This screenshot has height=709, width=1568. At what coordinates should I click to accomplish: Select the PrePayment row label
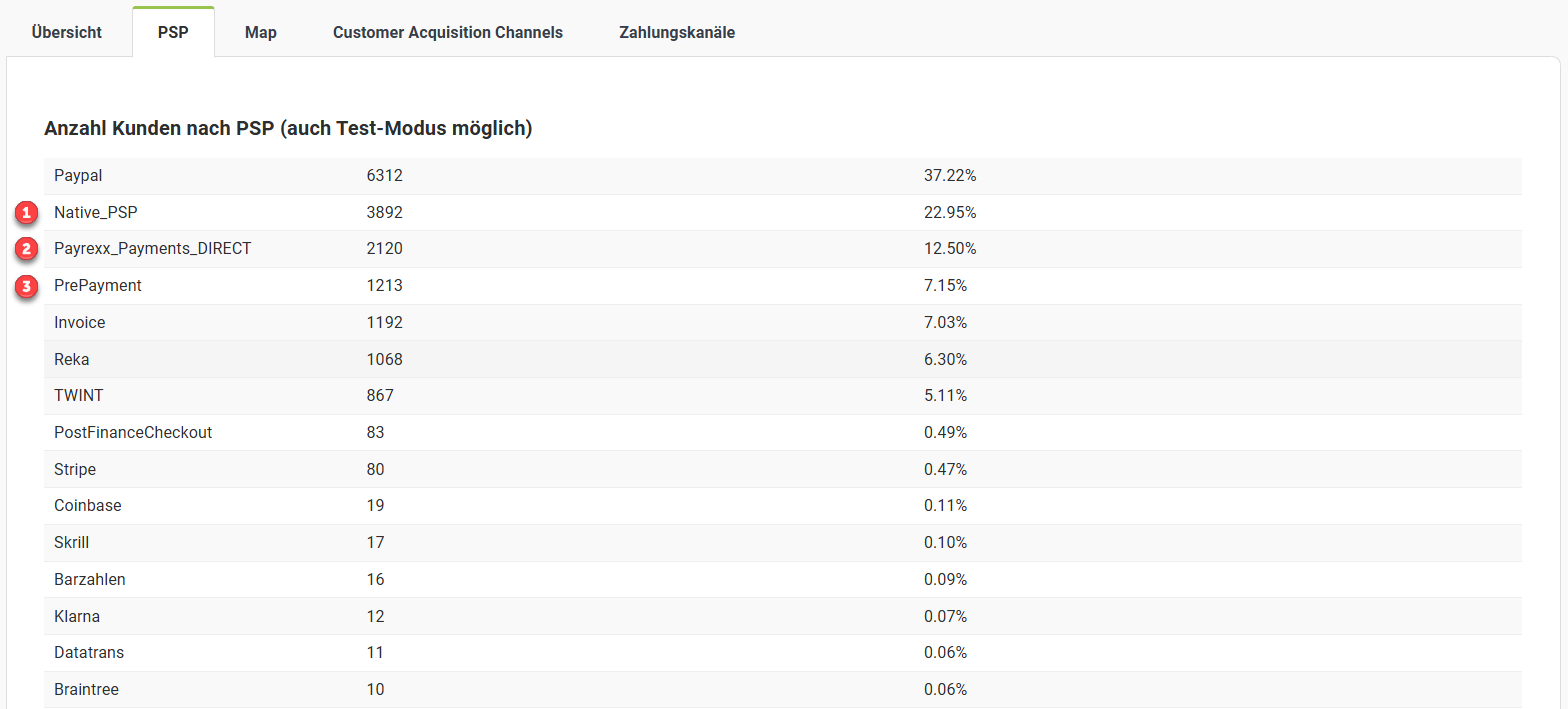[98, 285]
